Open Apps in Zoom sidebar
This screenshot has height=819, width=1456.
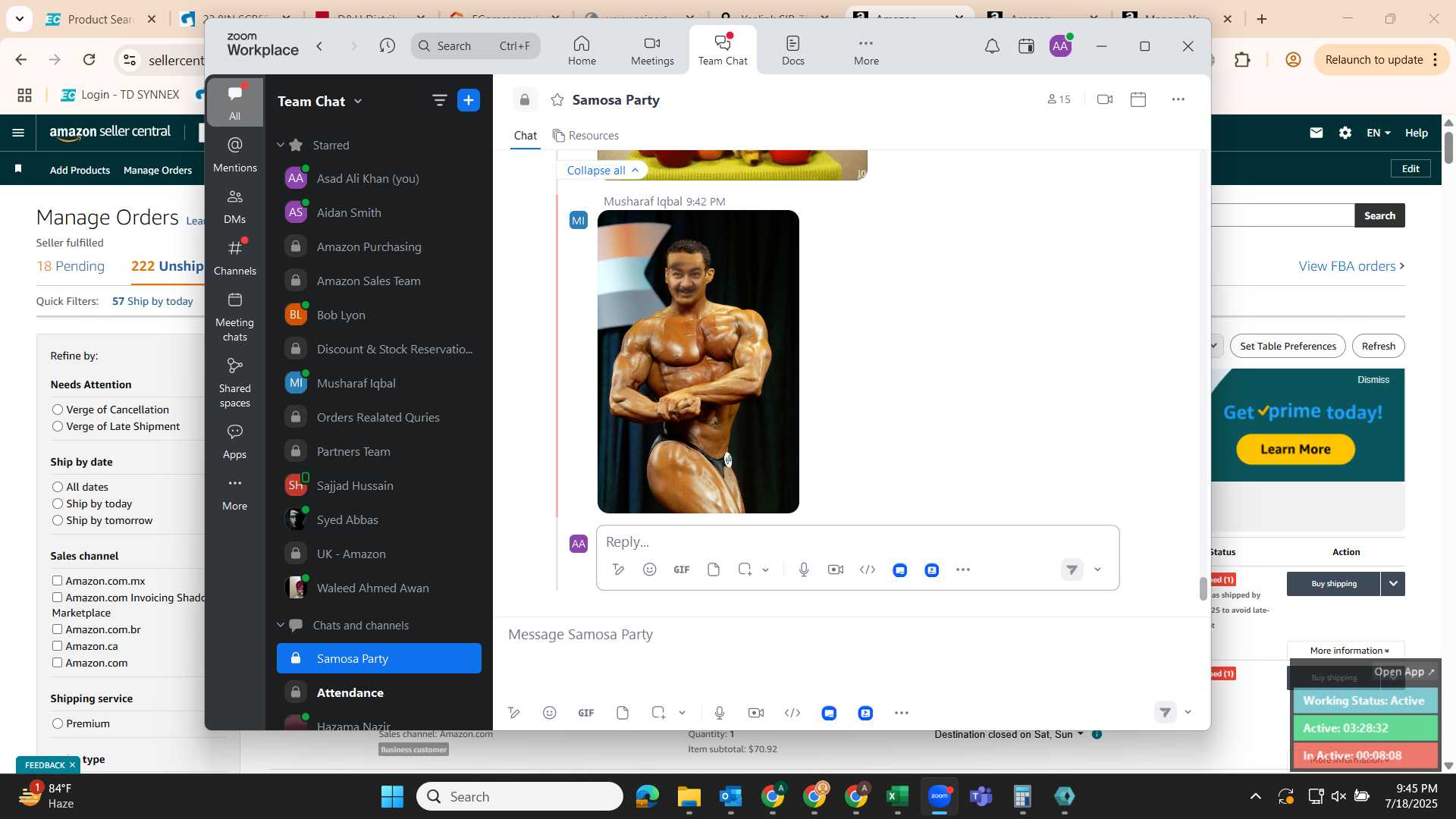pos(235,441)
